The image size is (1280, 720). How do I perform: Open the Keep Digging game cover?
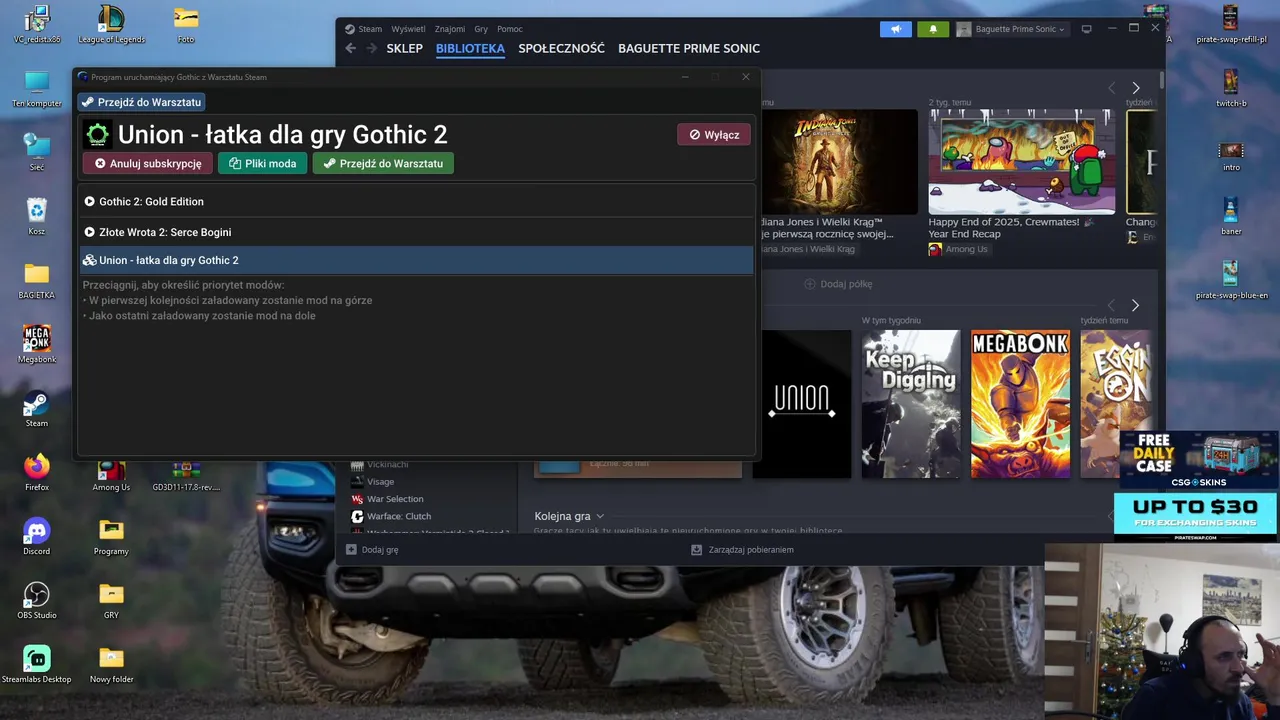[911, 404]
